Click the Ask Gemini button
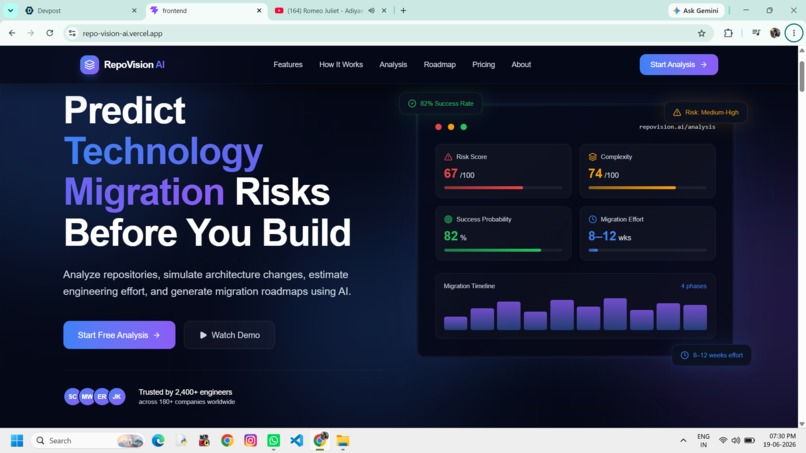 pyautogui.click(x=697, y=10)
